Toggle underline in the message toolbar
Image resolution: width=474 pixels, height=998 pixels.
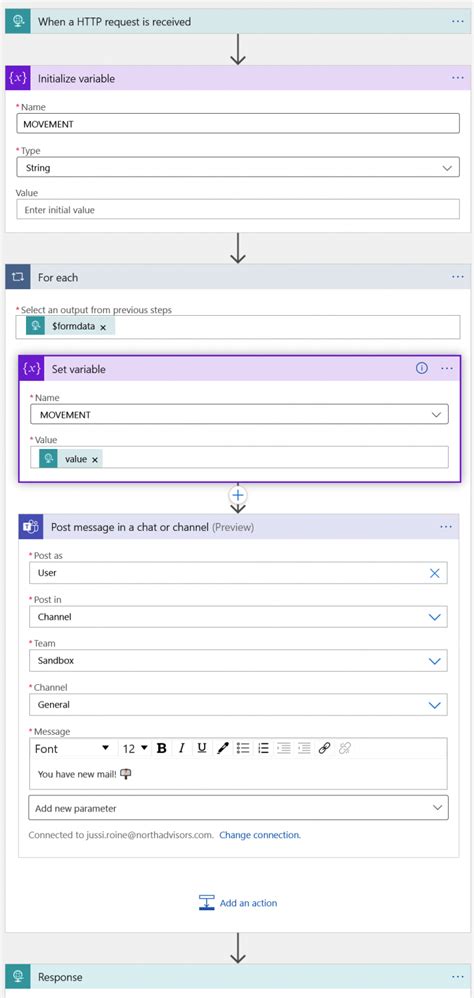click(x=202, y=748)
